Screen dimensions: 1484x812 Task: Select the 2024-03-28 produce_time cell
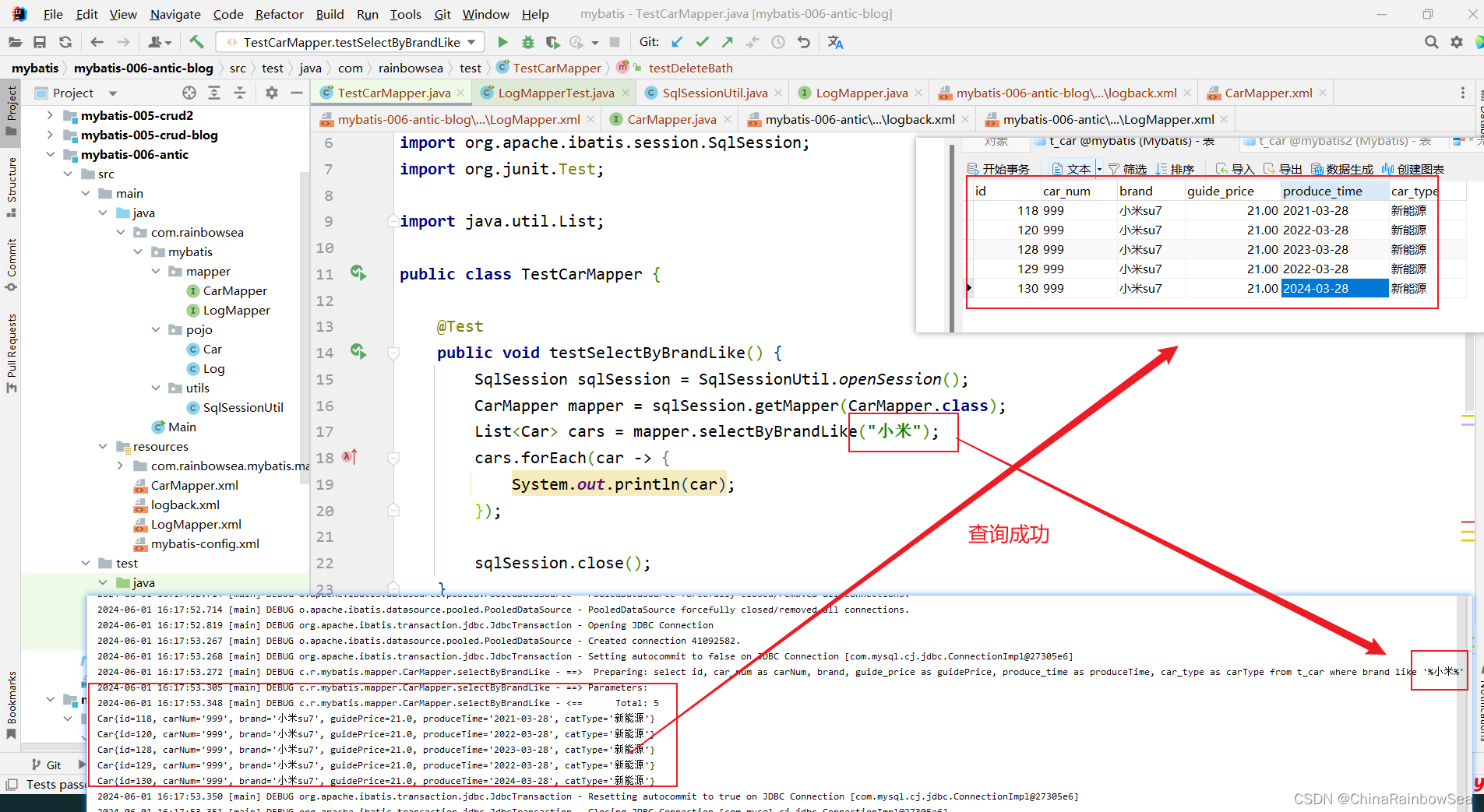[1333, 288]
